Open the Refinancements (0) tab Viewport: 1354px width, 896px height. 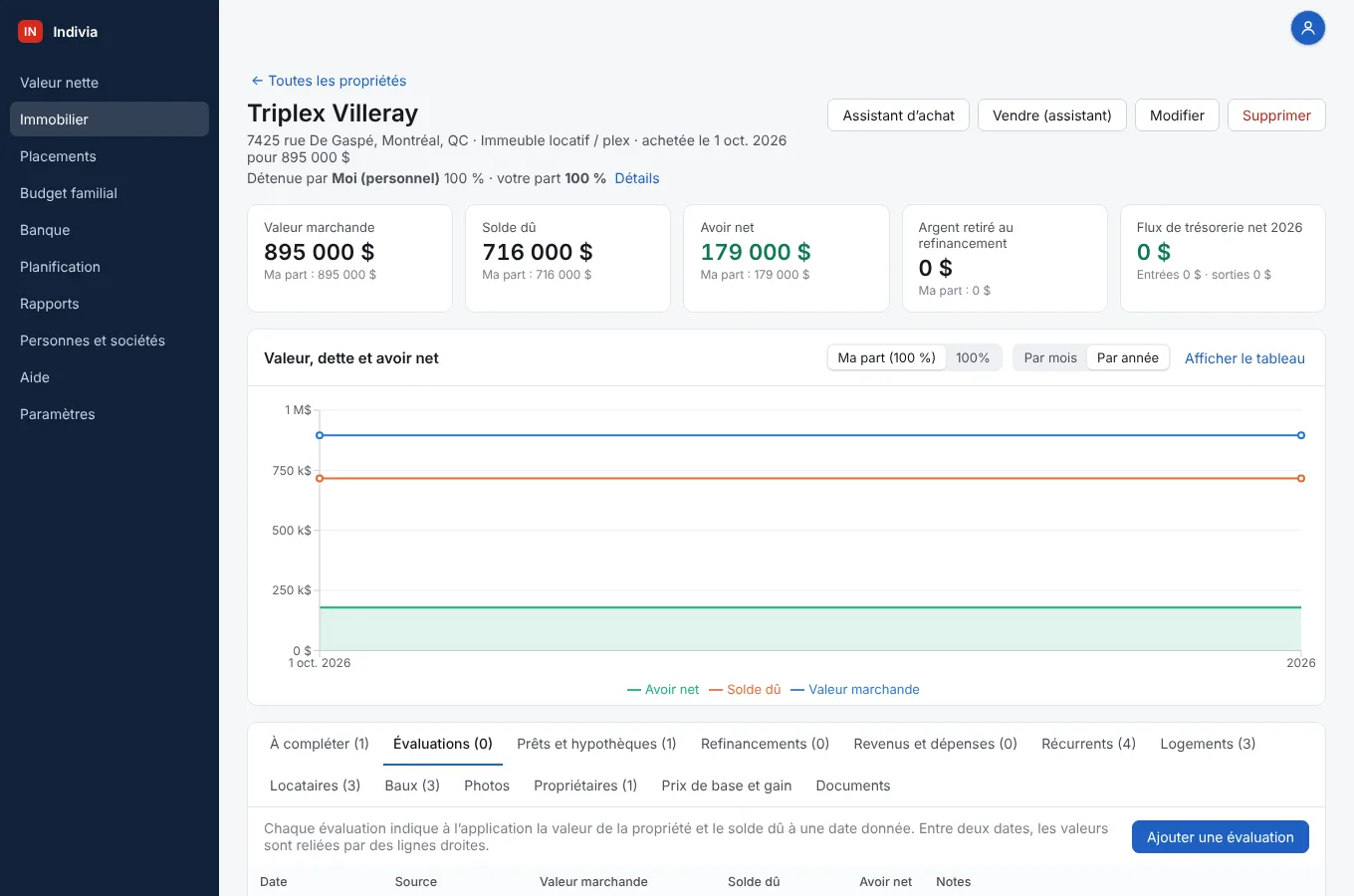pyautogui.click(x=765, y=744)
